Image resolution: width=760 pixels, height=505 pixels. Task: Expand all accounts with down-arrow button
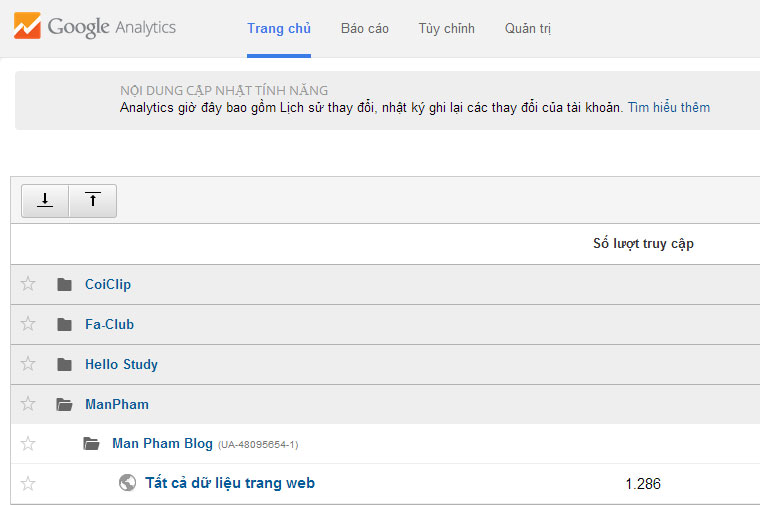click(45, 201)
